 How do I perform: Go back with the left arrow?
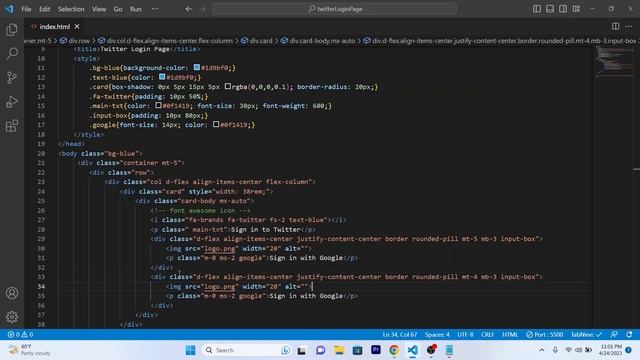189,9
